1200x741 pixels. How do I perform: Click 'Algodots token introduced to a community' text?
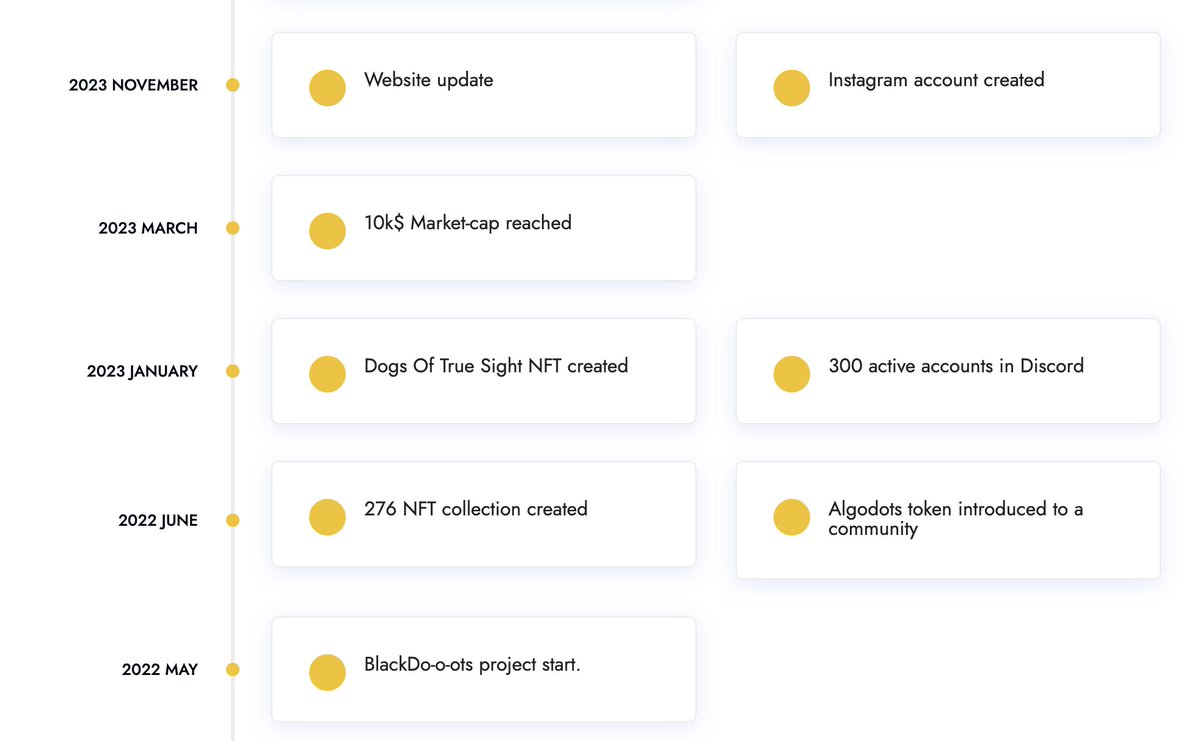pyautogui.click(x=956, y=519)
